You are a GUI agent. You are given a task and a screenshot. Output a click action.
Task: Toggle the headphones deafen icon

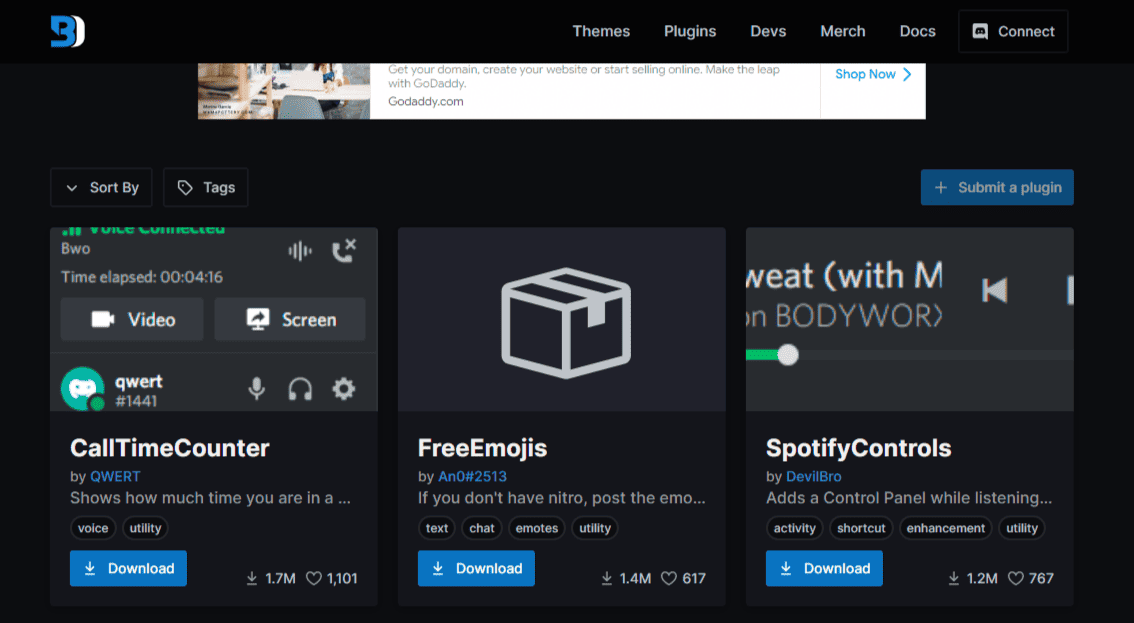300,389
